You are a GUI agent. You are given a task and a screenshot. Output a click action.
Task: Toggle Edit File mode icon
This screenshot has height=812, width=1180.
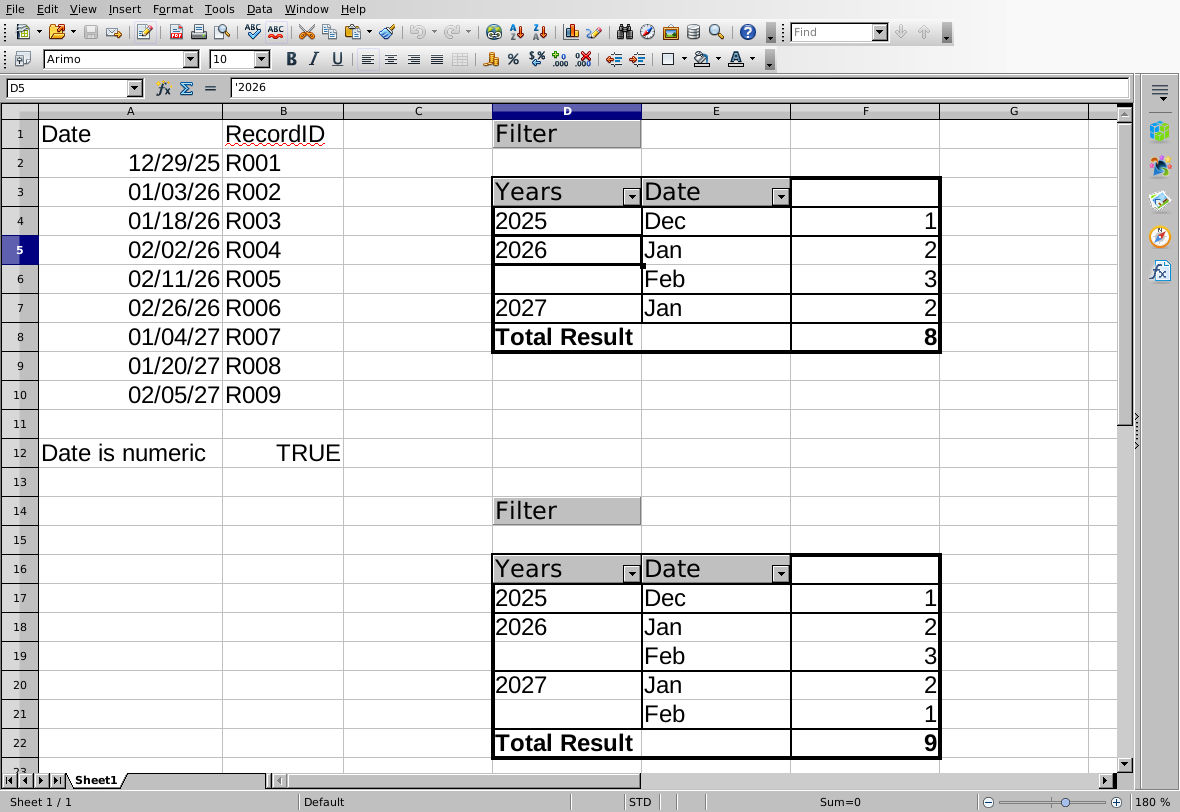pos(144,32)
